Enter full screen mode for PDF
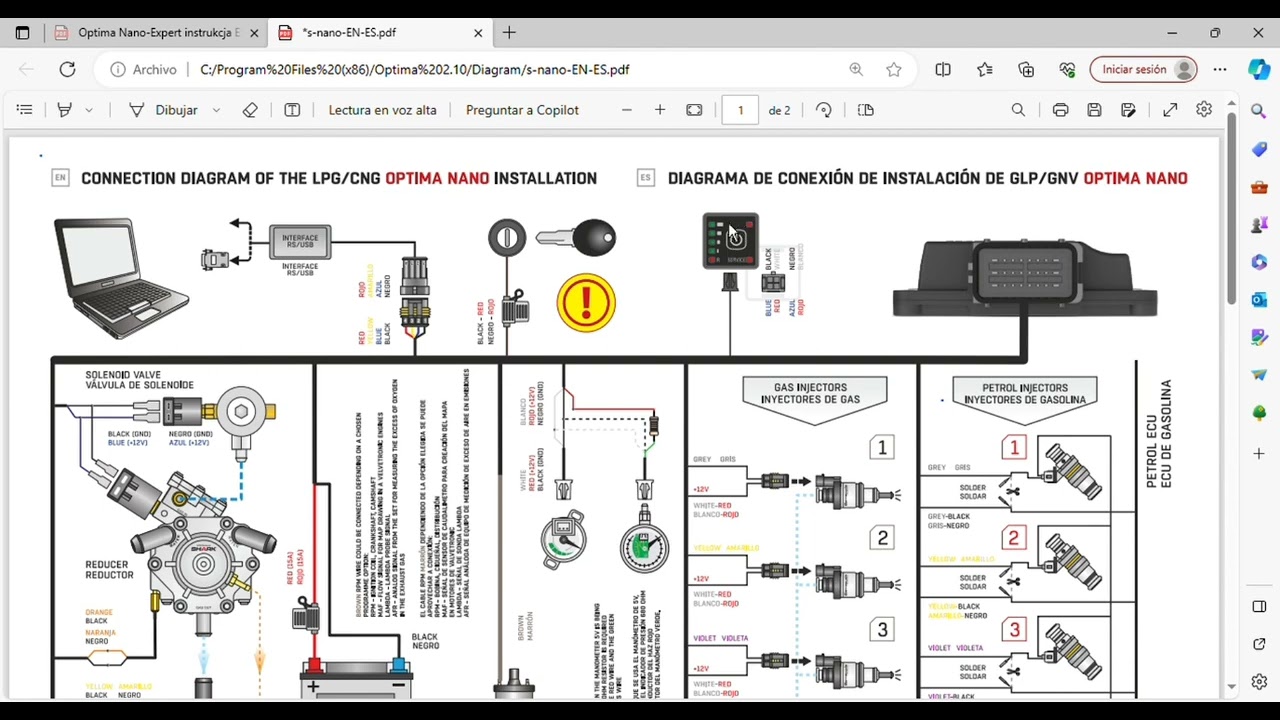1280x720 pixels. click(1170, 110)
